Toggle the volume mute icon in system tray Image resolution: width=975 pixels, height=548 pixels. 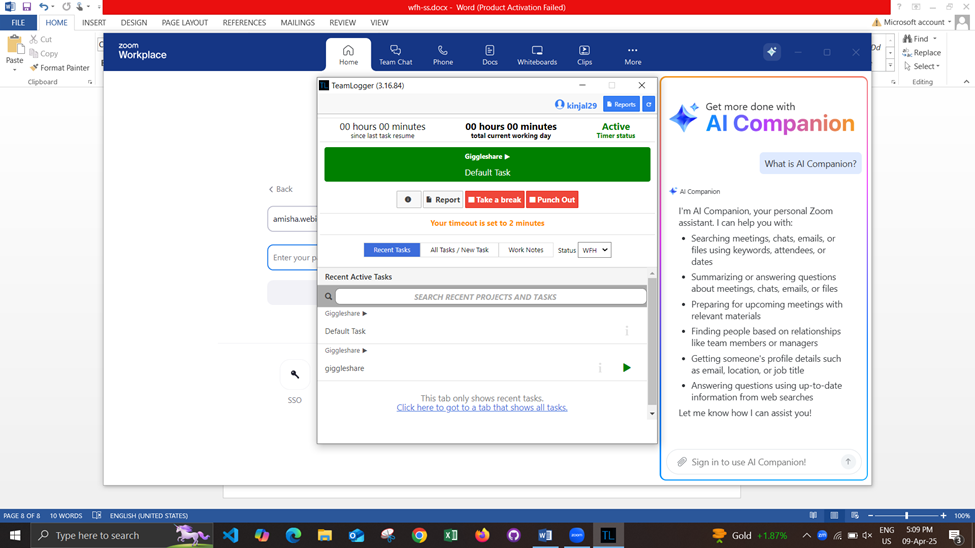click(867, 535)
